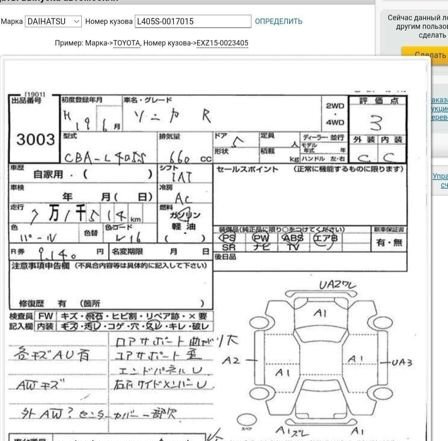Click the TOYOTA example link

click(x=127, y=43)
